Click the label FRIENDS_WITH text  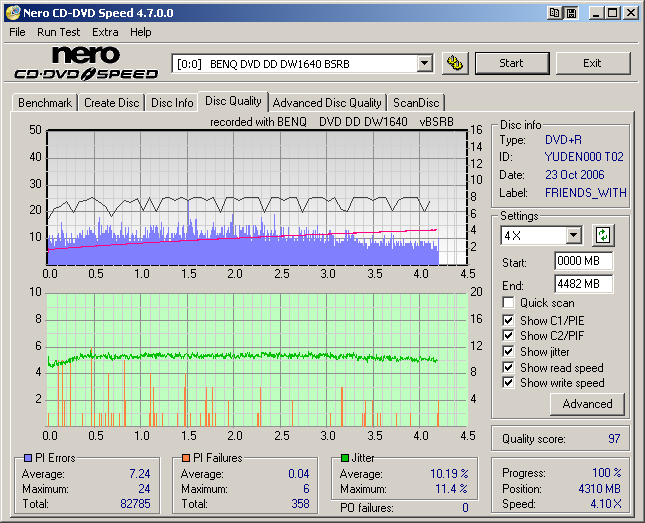(x=586, y=193)
